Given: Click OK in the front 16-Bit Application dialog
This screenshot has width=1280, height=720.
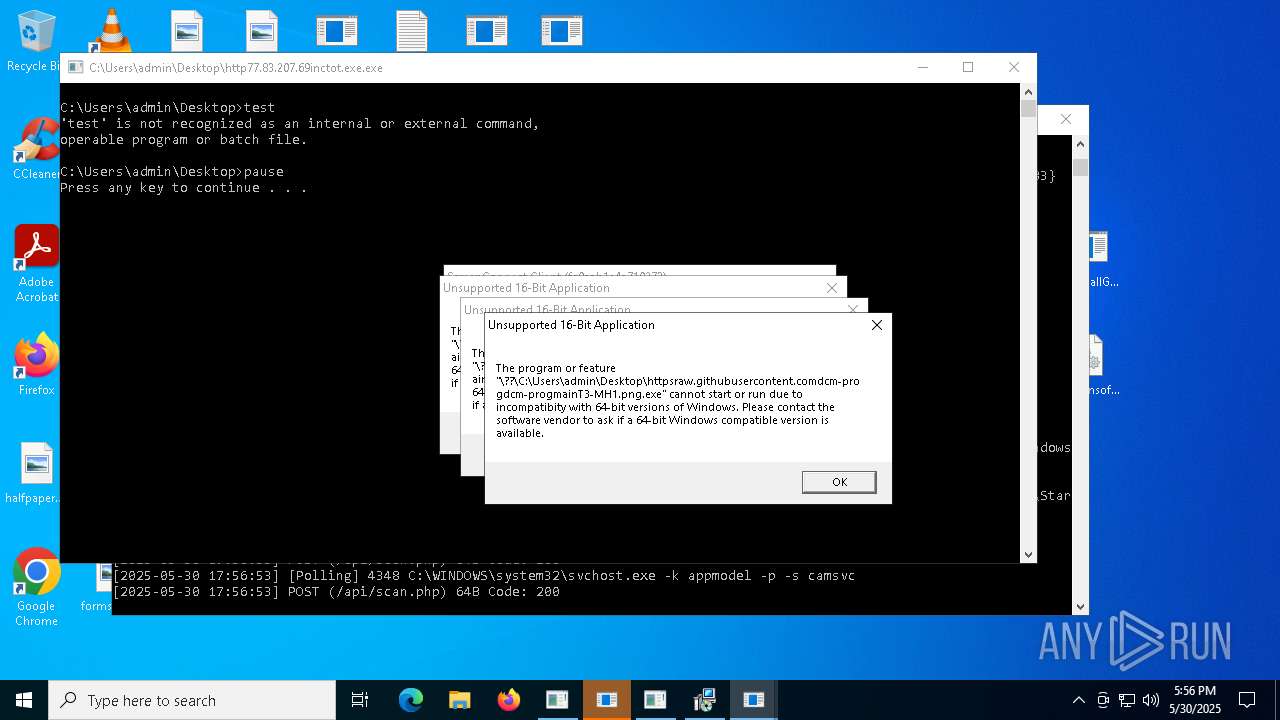Looking at the screenshot, I should pyautogui.click(x=839, y=482).
